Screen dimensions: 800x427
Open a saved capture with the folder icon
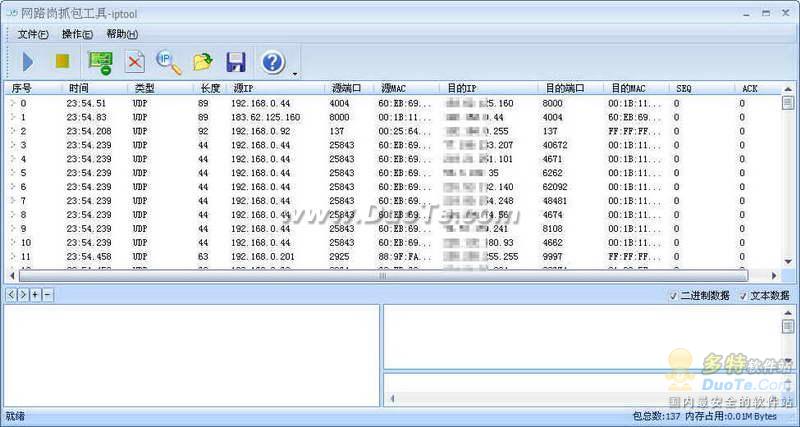click(x=203, y=62)
